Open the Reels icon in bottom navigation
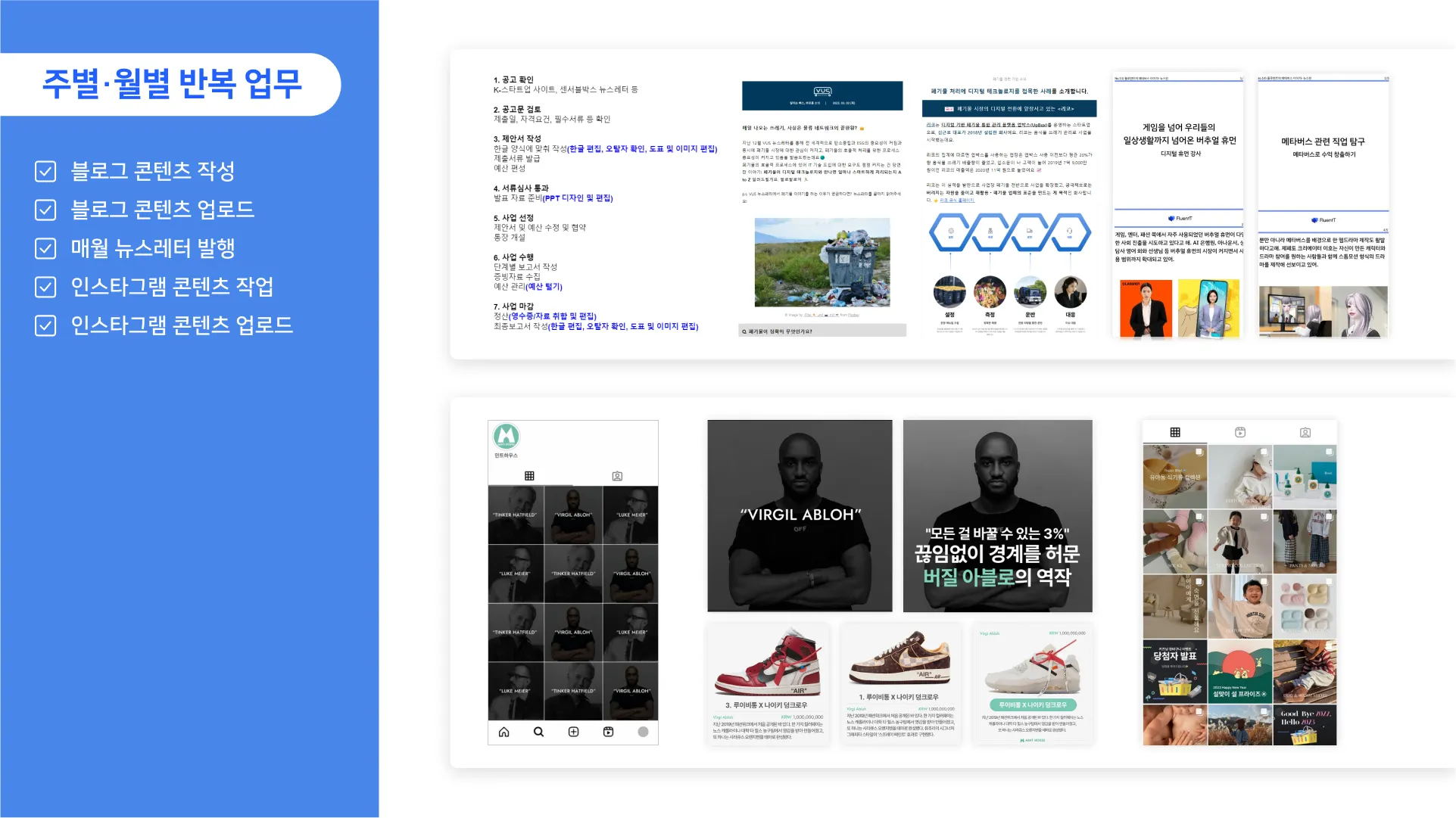 608,732
